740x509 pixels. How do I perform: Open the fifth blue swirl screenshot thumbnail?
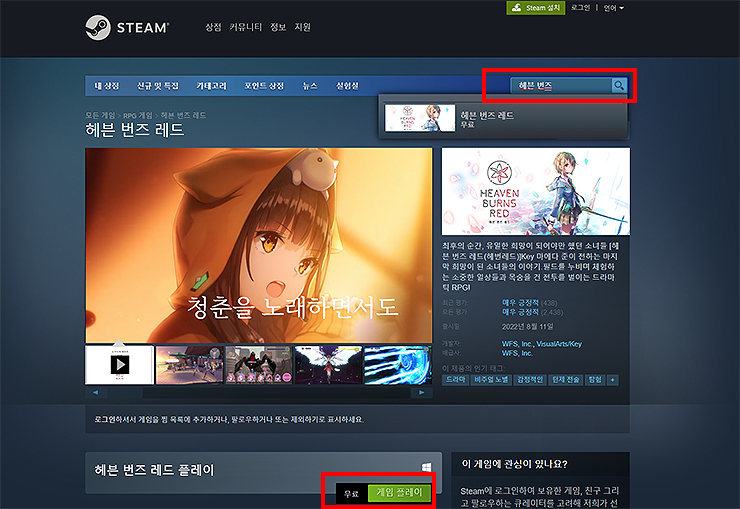coord(398,365)
